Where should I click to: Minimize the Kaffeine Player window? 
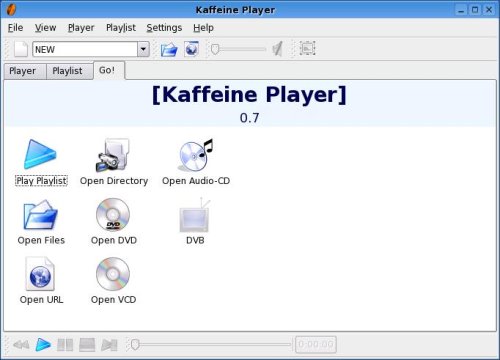[461, 10]
